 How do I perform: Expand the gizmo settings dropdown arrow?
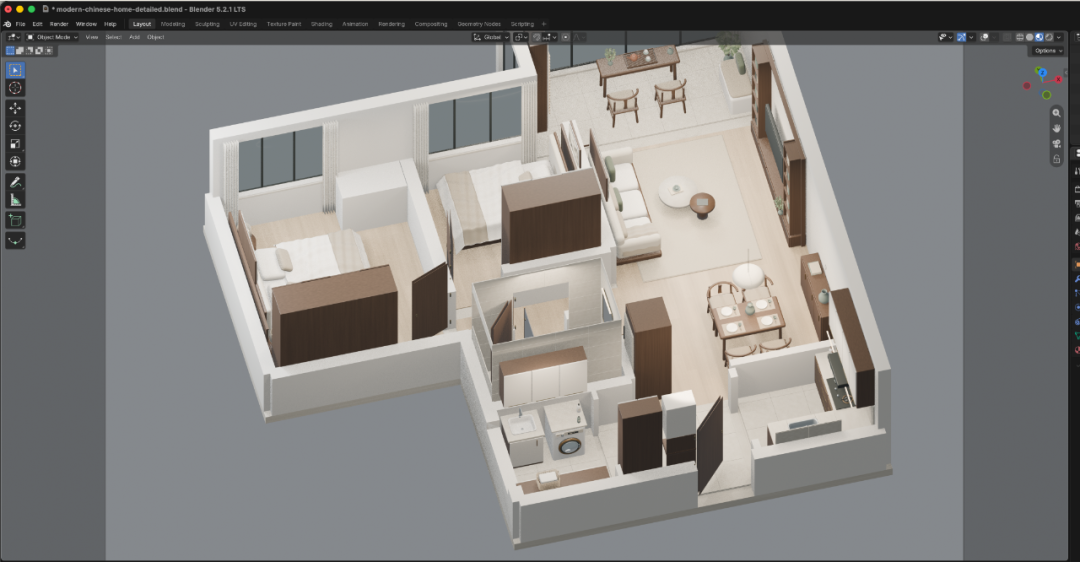(x=971, y=37)
